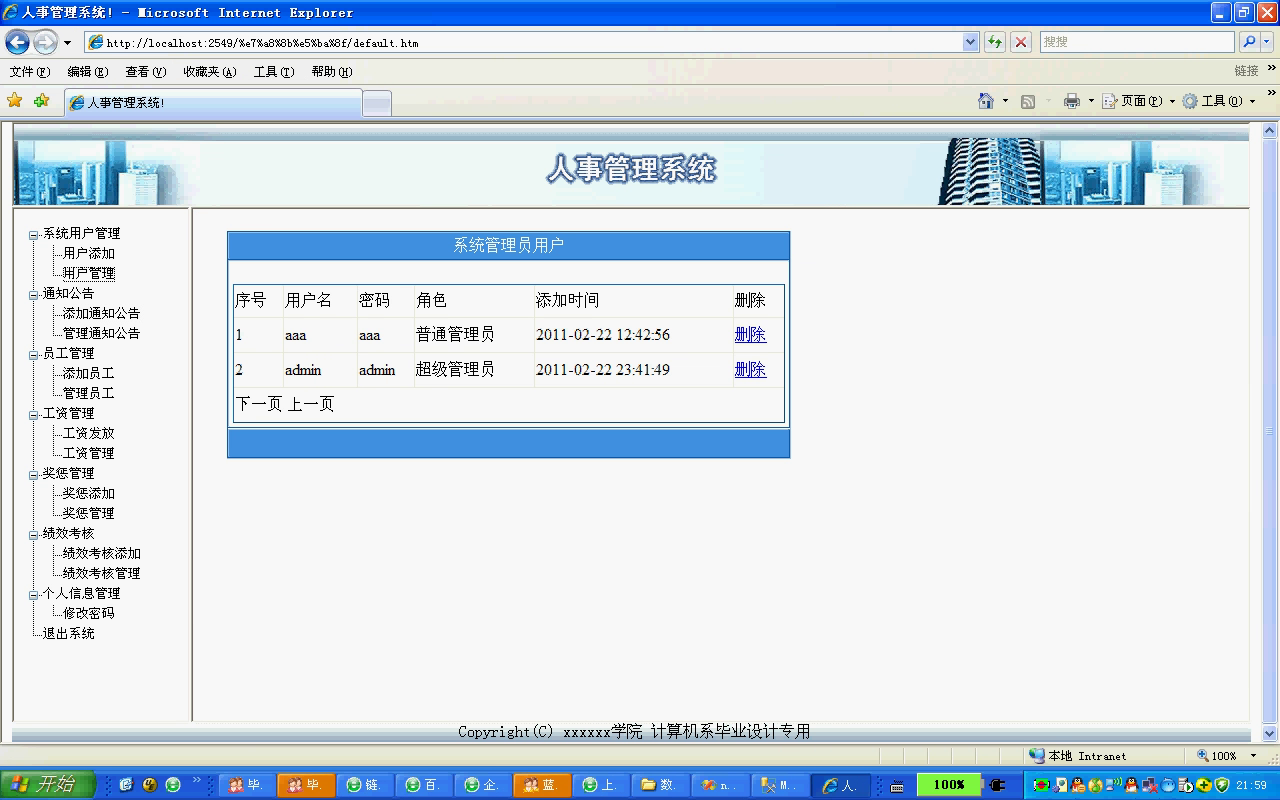Viewport: 1280px width, 800px height.
Task: Open the zoom level 100% dropdown
Action: [x=1254, y=756]
